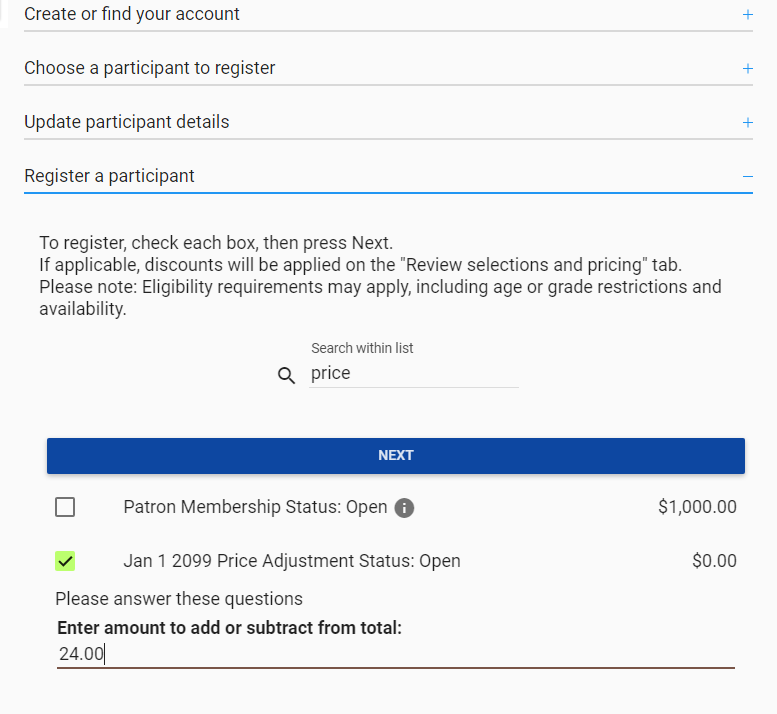
Task: Click the plus icon for Create or find your account
Action: (748, 14)
